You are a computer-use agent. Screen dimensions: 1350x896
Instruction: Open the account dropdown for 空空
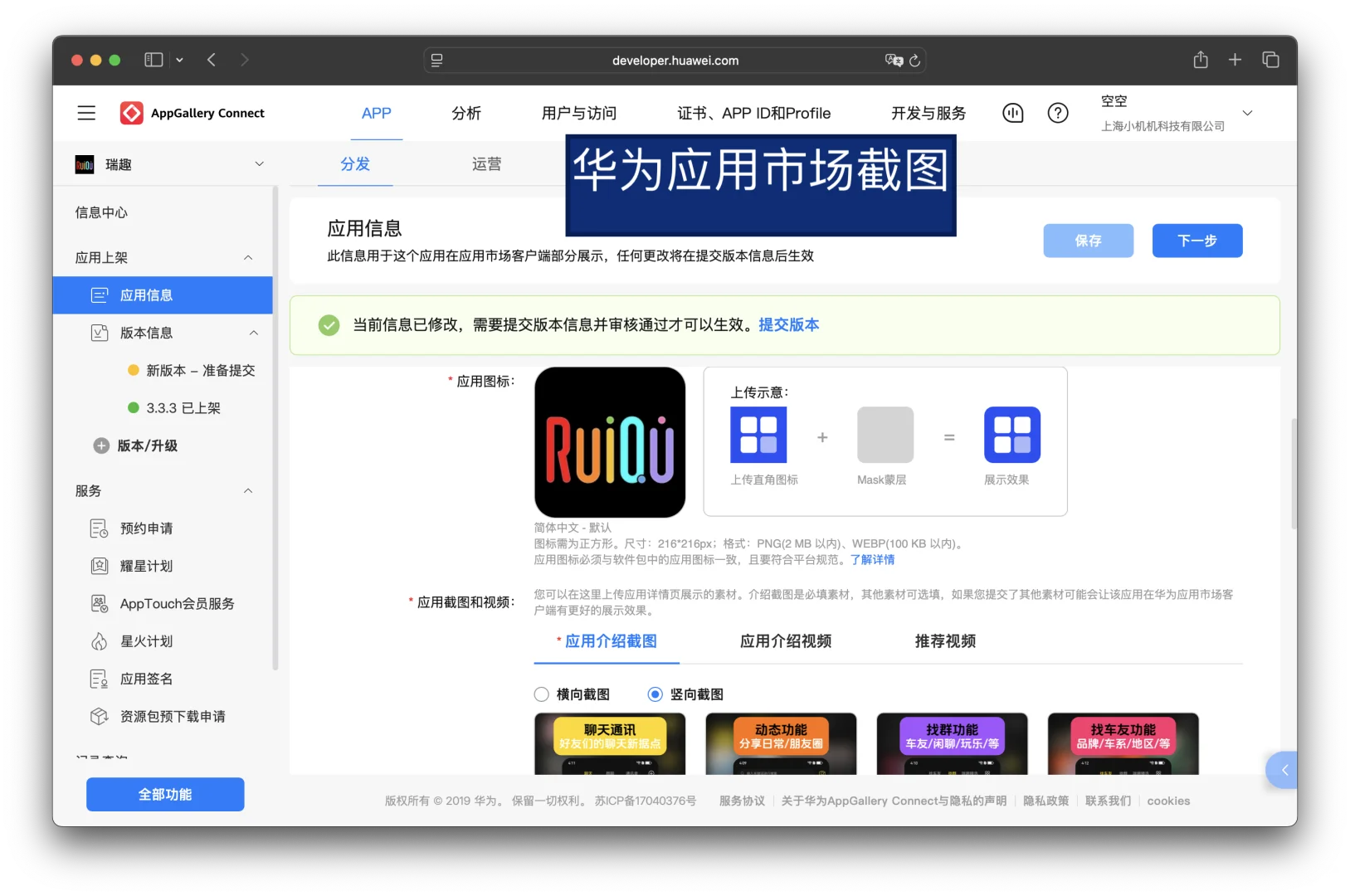1247,113
